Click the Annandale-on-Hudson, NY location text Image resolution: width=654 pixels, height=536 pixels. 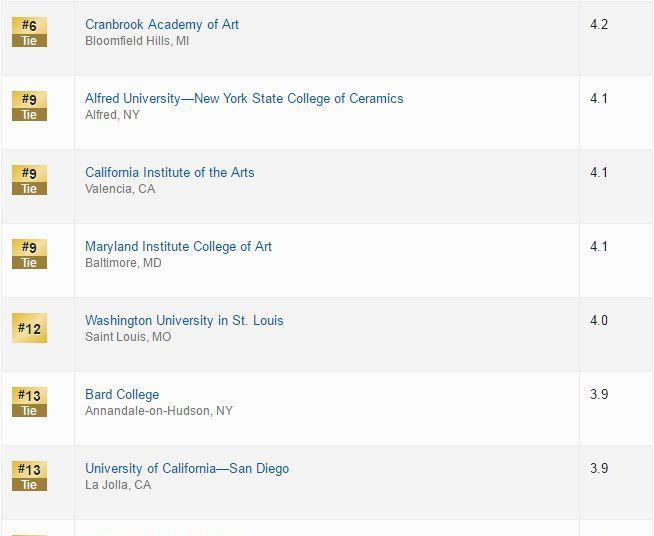(x=159, y=411)
